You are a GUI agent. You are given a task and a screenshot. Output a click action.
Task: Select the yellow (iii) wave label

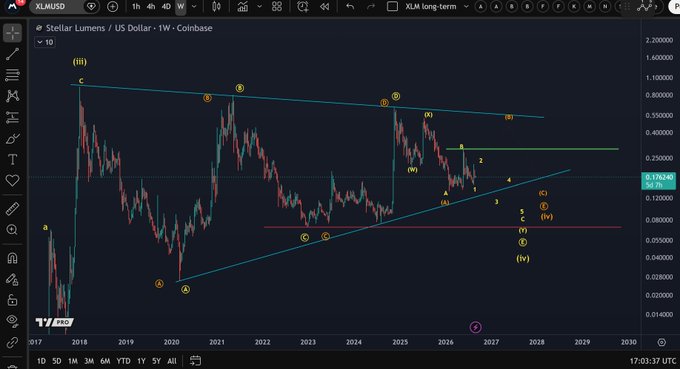pyautogui.click(x=80, y=62)
